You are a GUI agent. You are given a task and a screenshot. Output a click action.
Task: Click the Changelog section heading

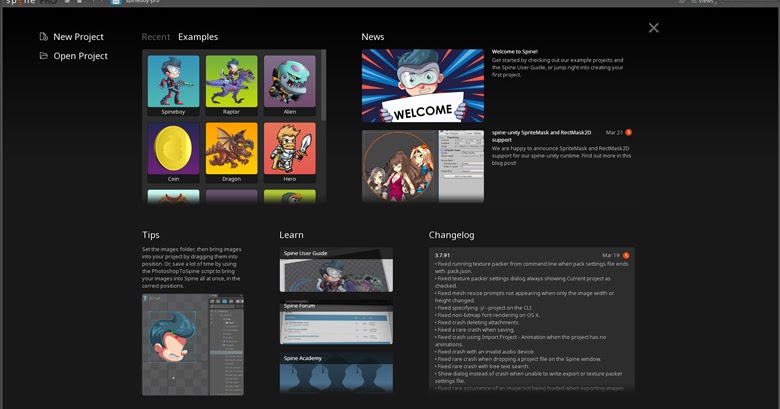click(x=451, y=235)
